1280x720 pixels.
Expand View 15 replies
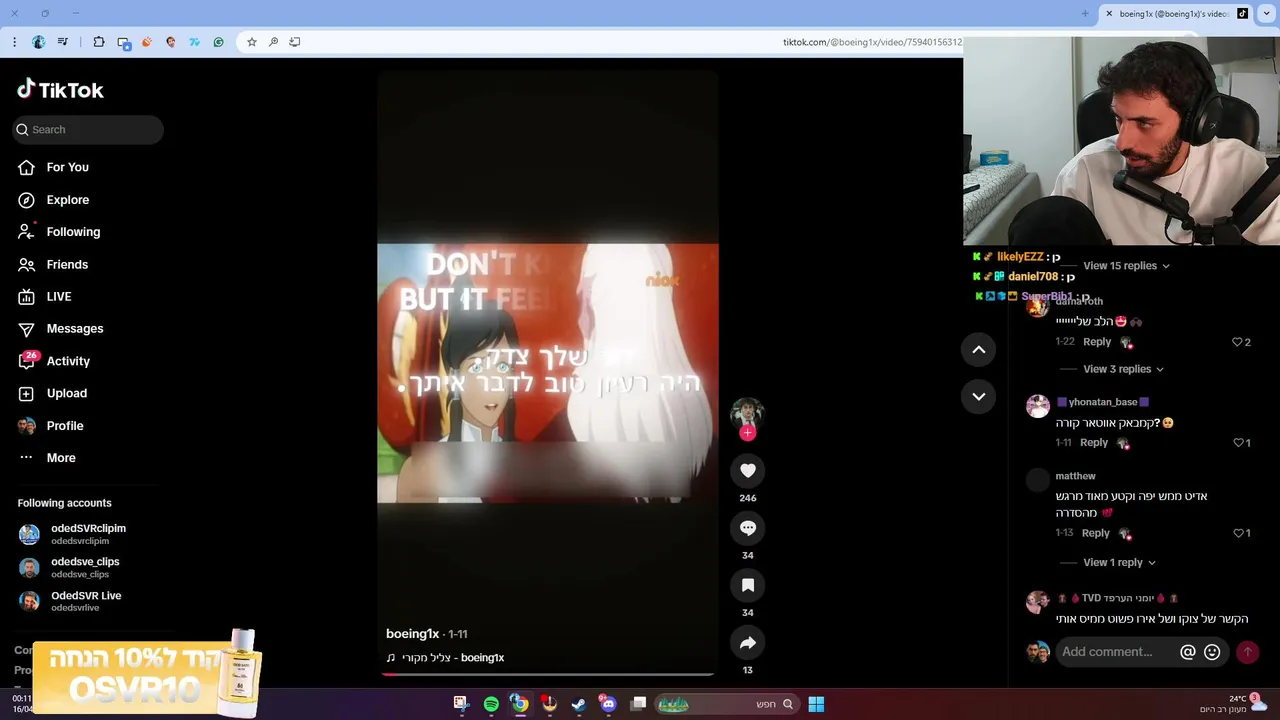(x=1126, y=266)
